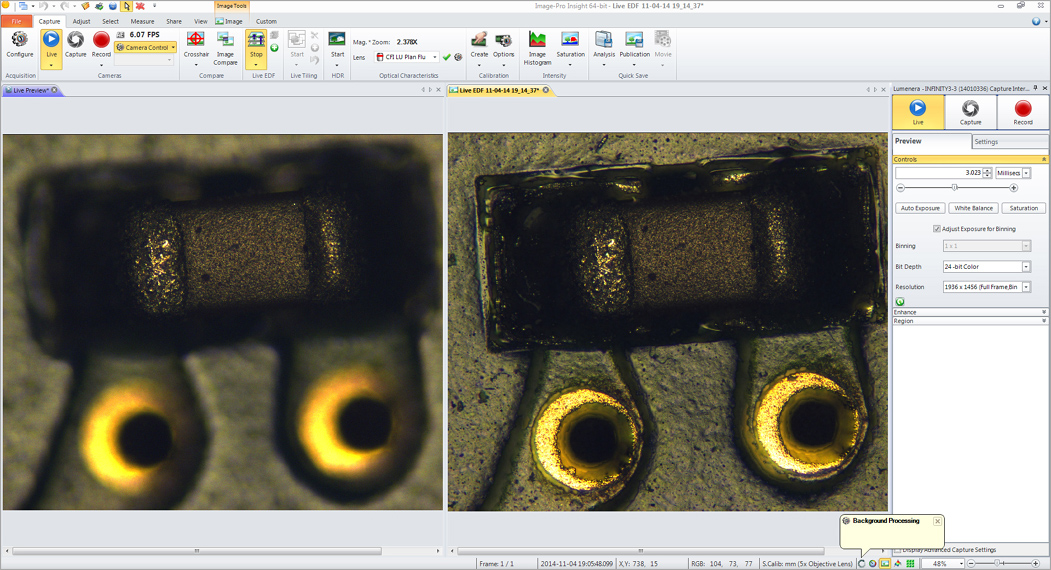Switch to the Select ribbon tab
1051x570 pixels.
110,21
